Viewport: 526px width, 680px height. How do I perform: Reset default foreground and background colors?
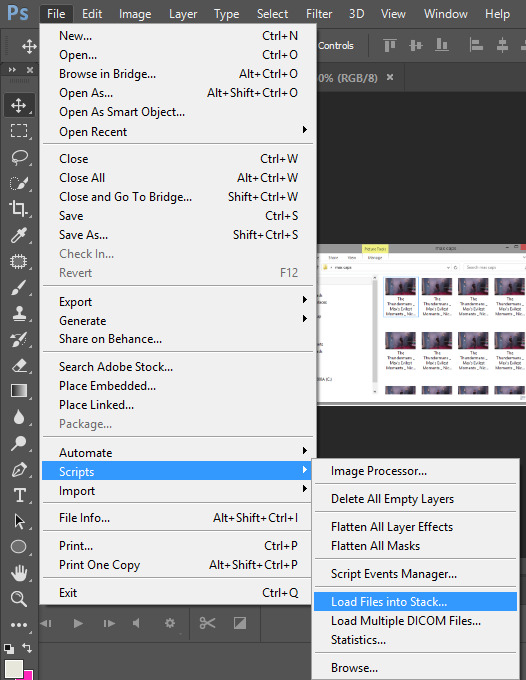(9, 649)
